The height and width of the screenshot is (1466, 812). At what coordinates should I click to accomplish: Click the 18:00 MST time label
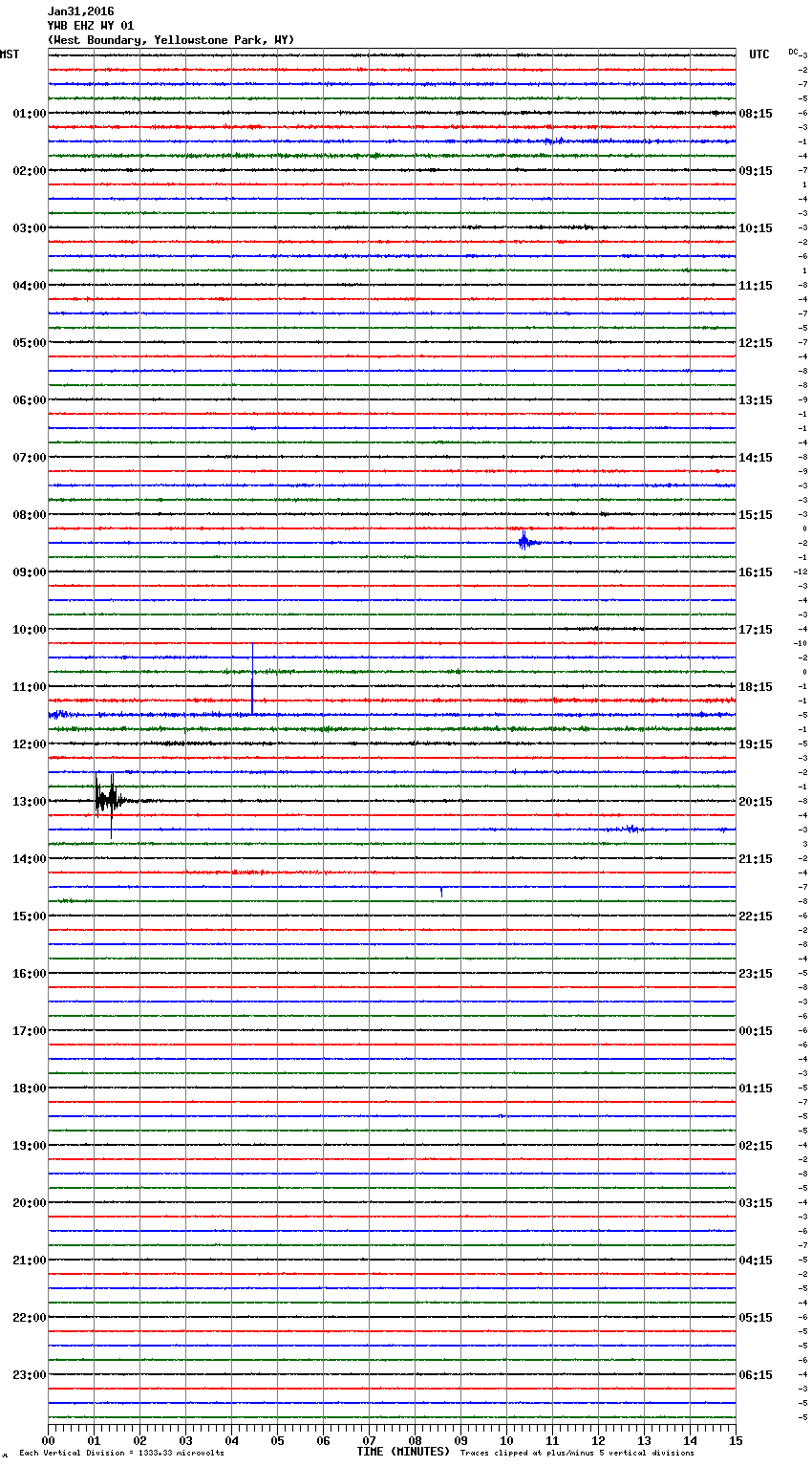(x=30, y=1089)
